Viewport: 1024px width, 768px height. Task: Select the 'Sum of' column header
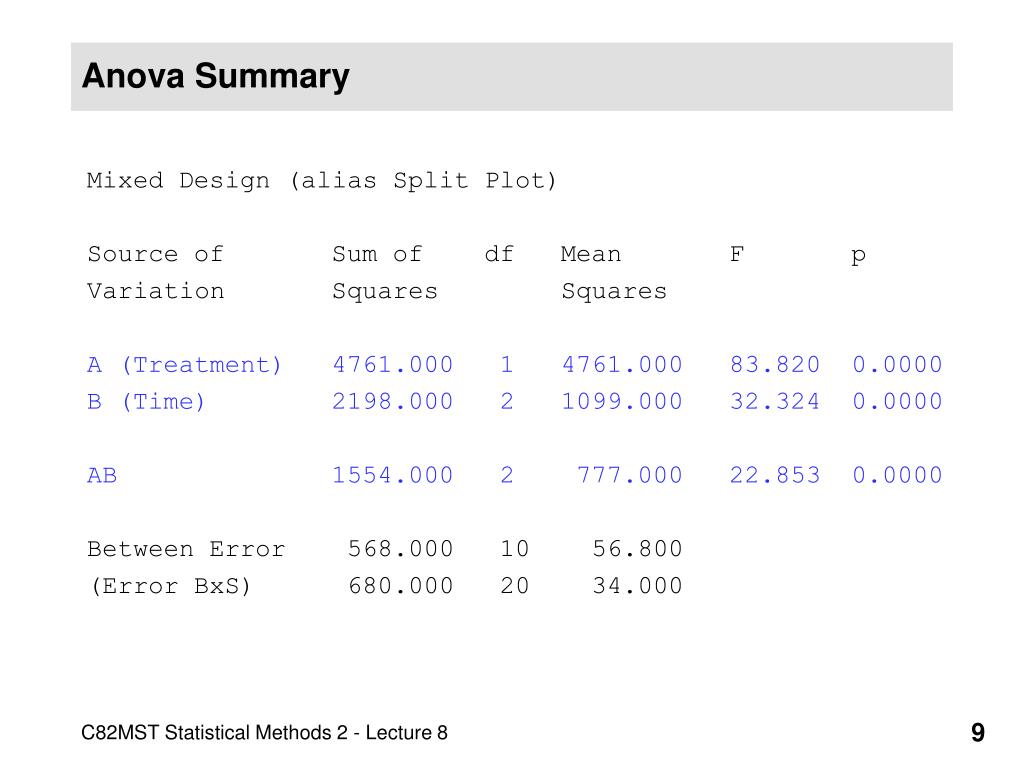(377, 254)
